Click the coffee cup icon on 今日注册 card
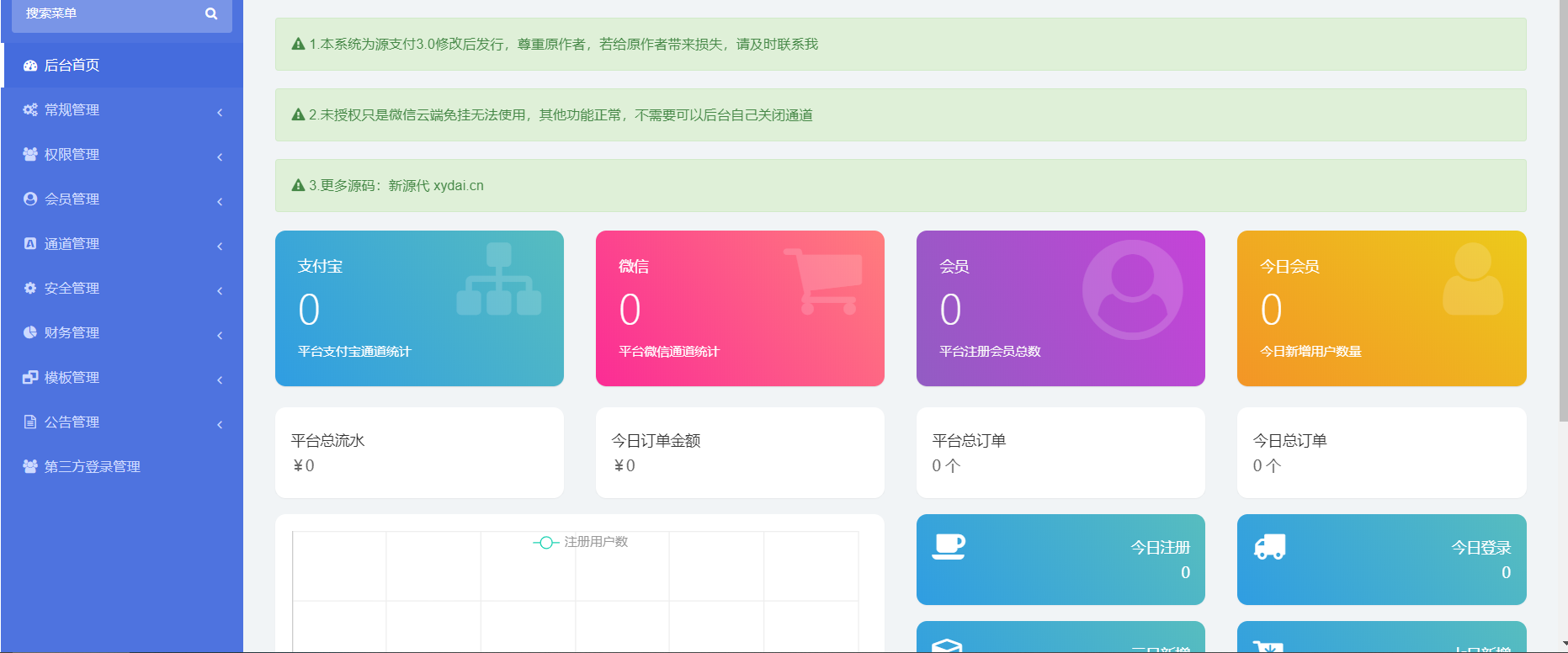Screen dimensions: 1568x653 [x=949, y=547]
